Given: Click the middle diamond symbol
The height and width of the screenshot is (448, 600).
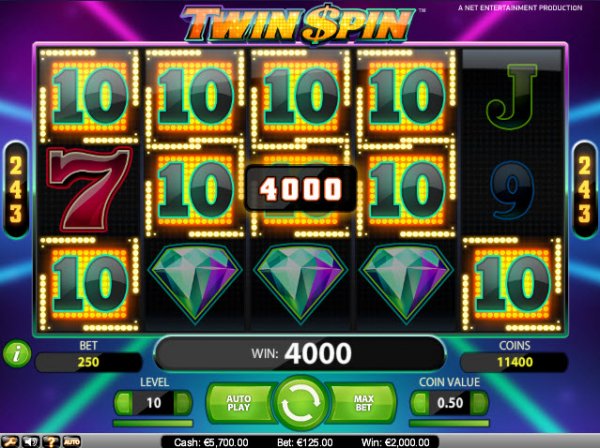Looking at the screenshot, I should point(301,284).
